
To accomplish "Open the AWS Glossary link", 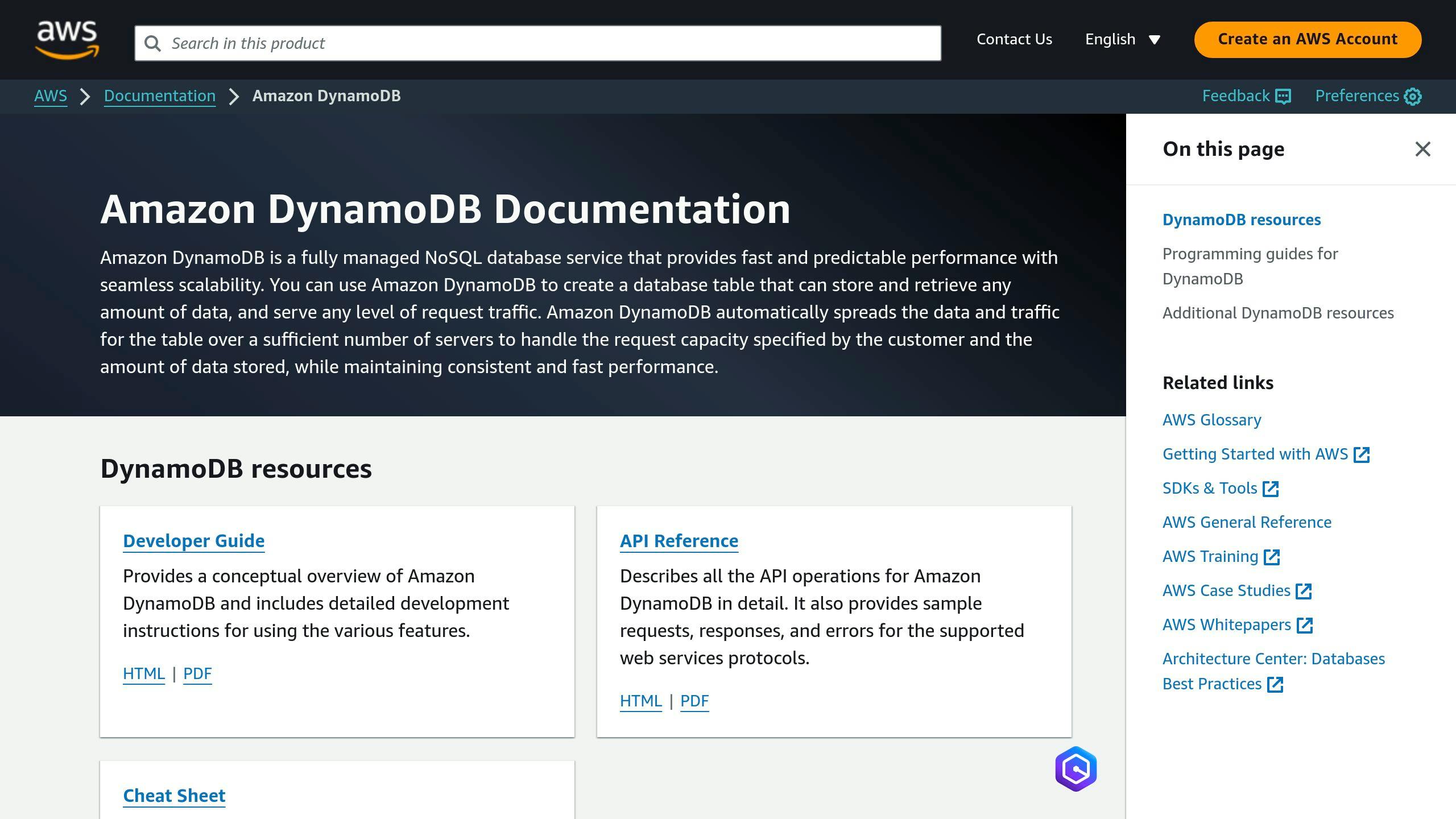I will coord(1211,420).
